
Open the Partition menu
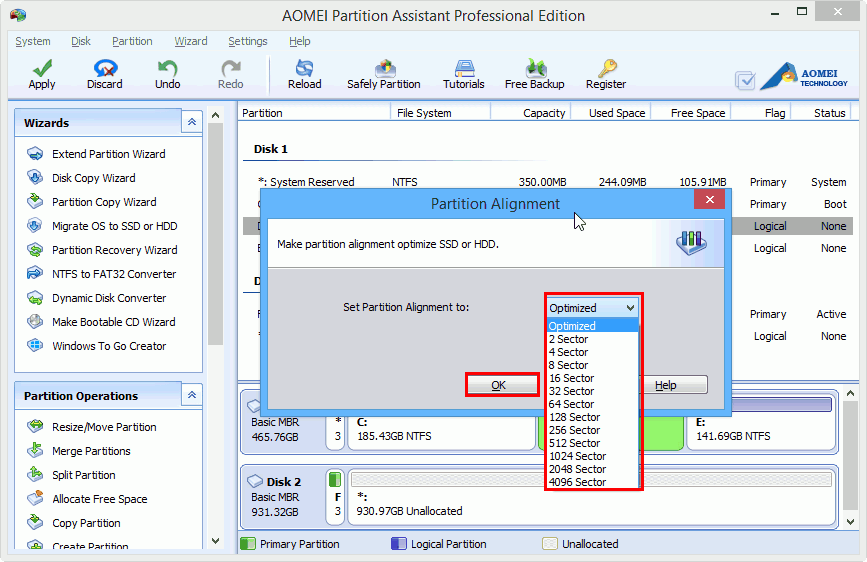click(x=132, y=41)
